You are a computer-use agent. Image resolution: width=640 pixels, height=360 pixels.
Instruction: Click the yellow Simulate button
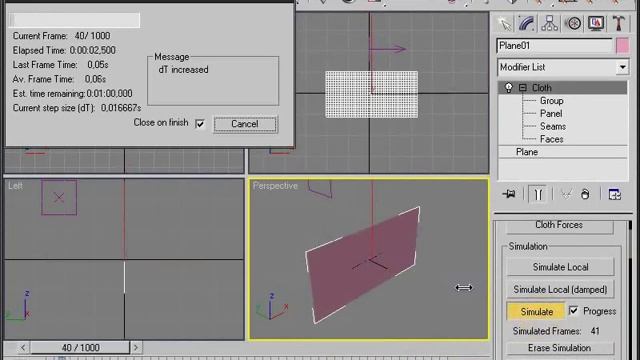(x=536, y=311)
